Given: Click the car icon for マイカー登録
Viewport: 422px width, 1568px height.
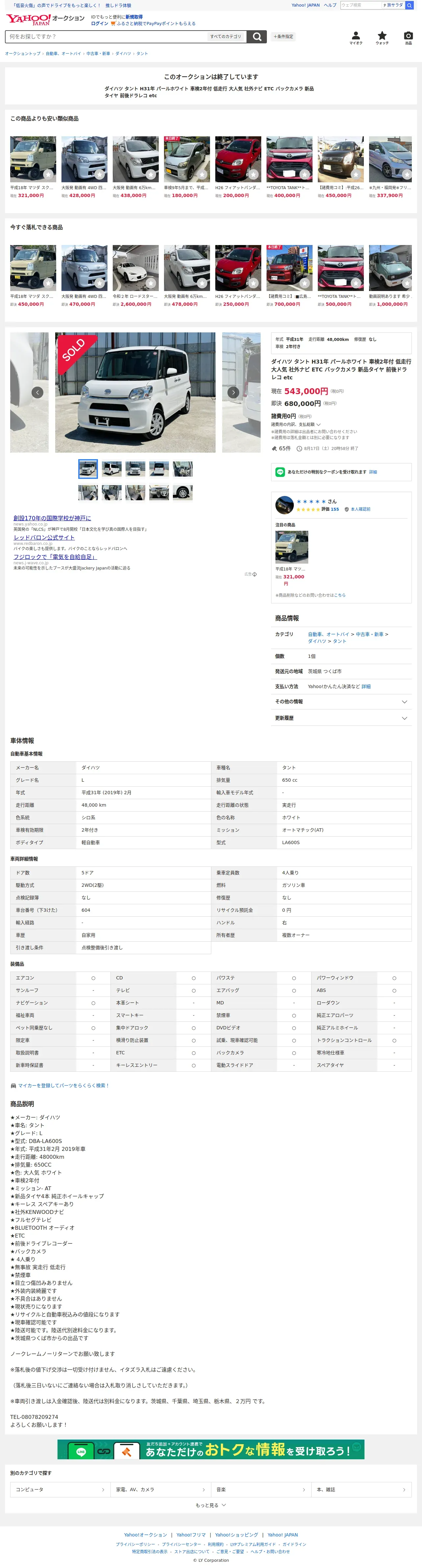Looking at the screenshot, I should coord(13,1085).
